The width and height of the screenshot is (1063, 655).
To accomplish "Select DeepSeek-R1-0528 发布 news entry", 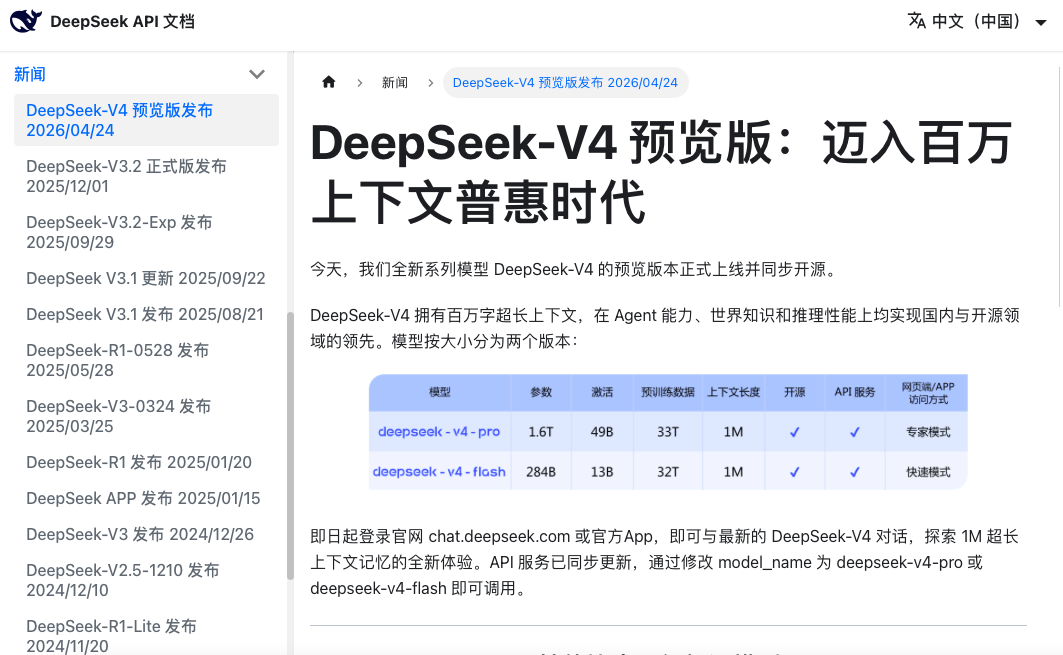I will click(117, 360).
